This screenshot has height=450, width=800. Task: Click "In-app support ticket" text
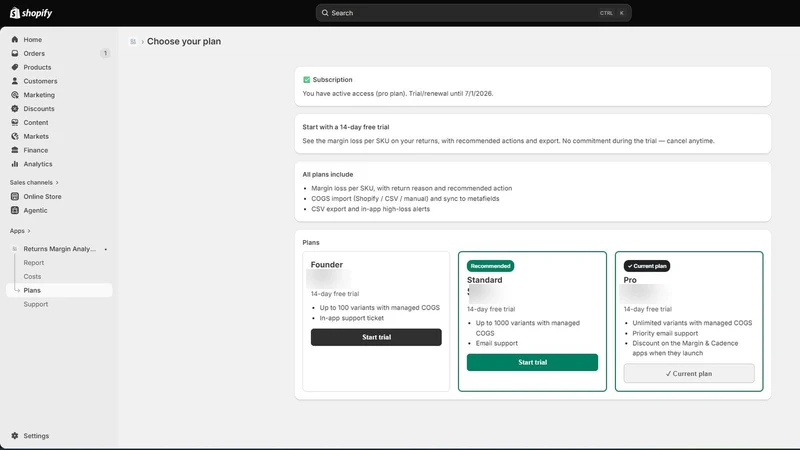click(x=352, y=317)
